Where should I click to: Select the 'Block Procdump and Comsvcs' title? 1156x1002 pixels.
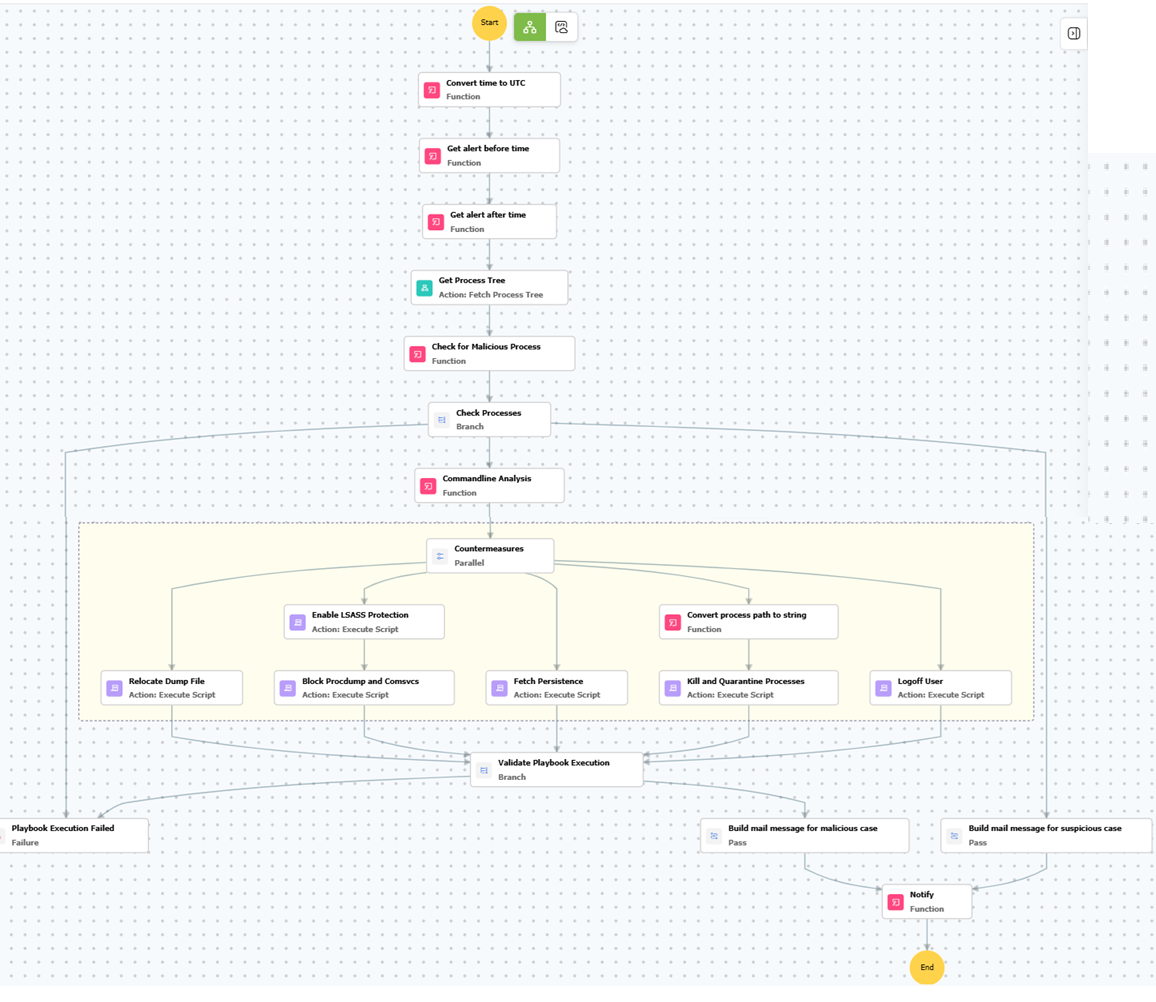point(361,681)
